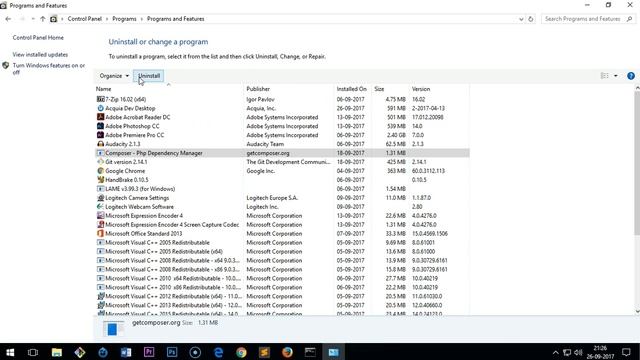Select Visual C++ 2012 Redistributable (x64) row
This screenshot has height=360, width=640.
pos(282,297)
